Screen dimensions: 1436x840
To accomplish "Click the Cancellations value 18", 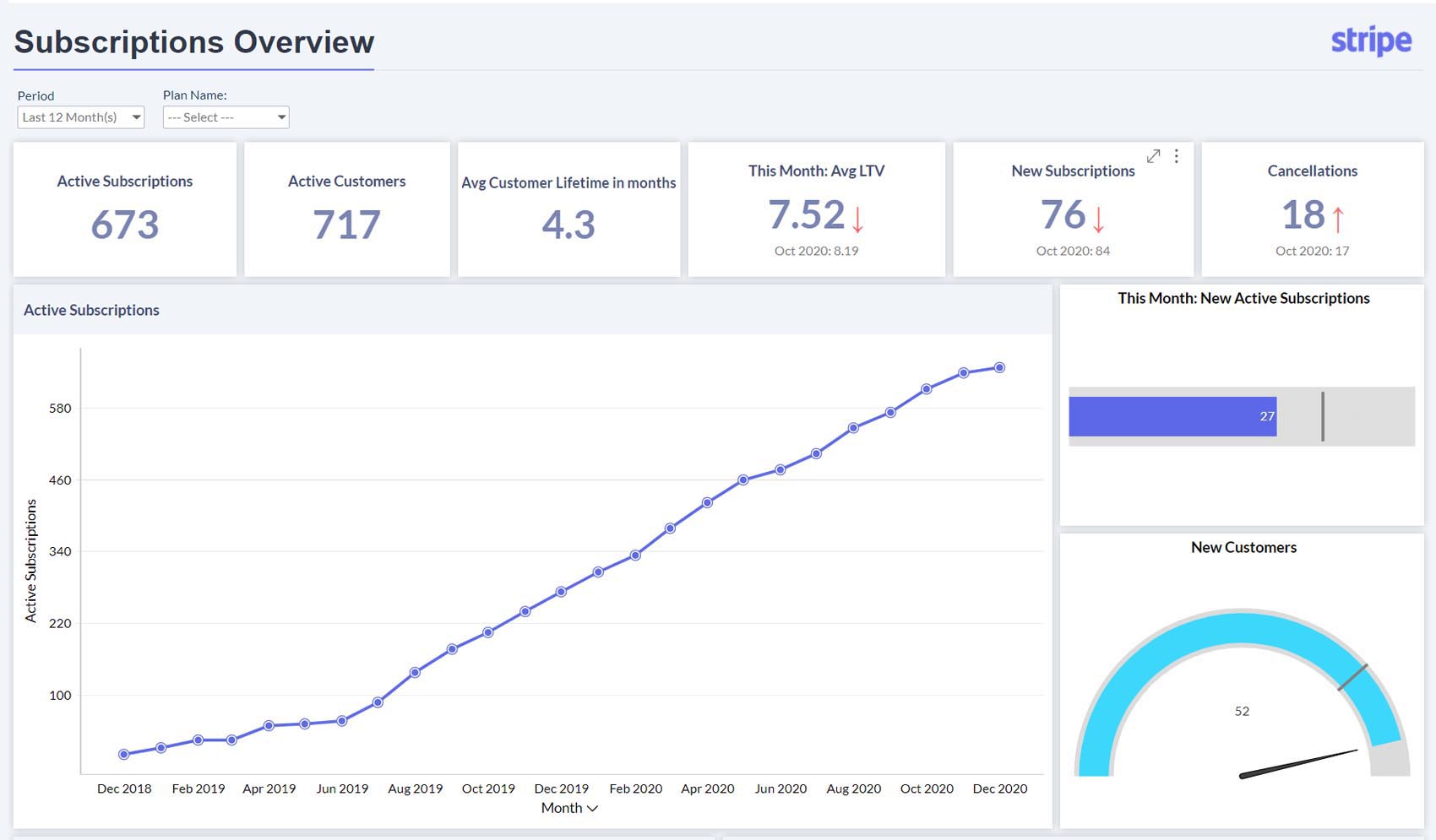I will click(x=1303, y=217).
